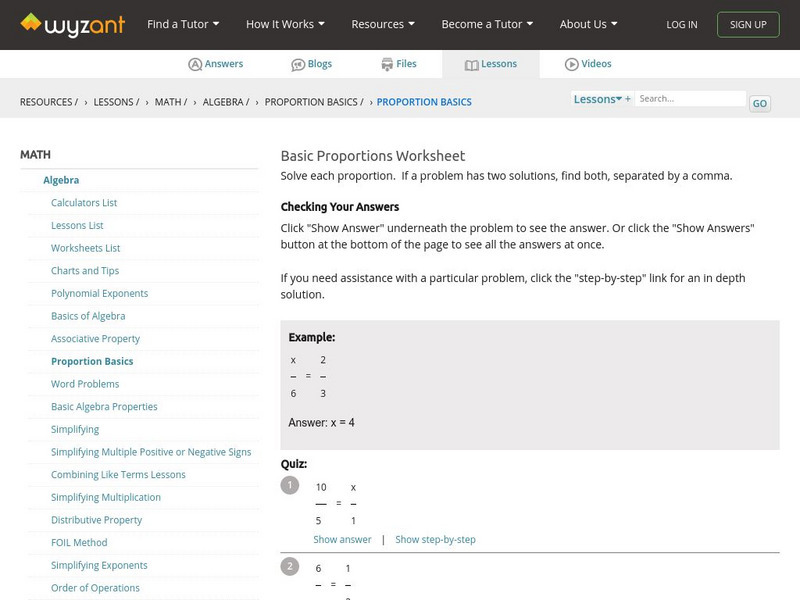Open the Answers section icon
Image resolution: width=800 pixels, height=600 pixels.
coord(195,64)
